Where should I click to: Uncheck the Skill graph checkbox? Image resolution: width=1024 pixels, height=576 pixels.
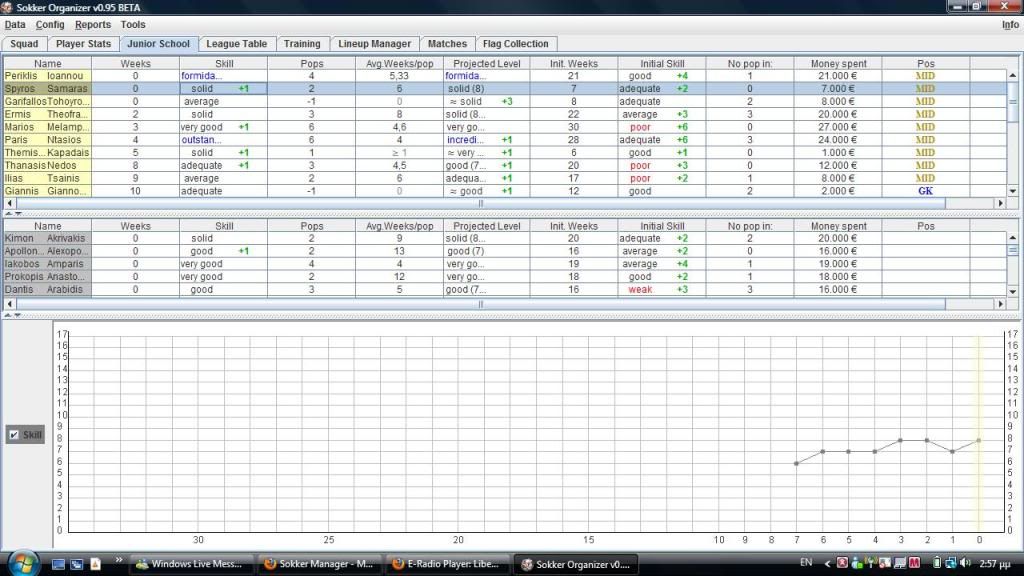[13, 435]
